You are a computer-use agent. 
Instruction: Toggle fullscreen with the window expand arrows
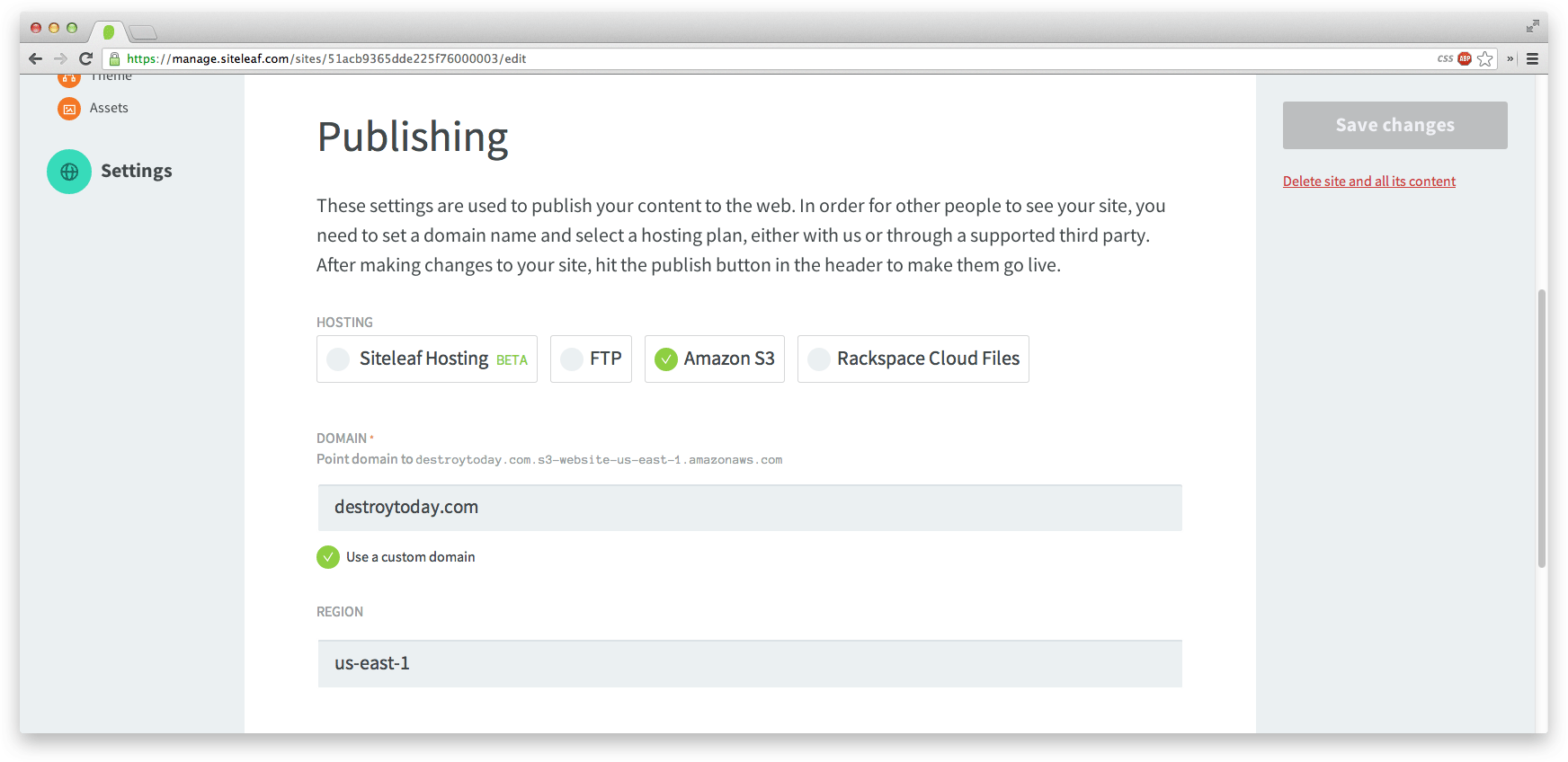1532,26
